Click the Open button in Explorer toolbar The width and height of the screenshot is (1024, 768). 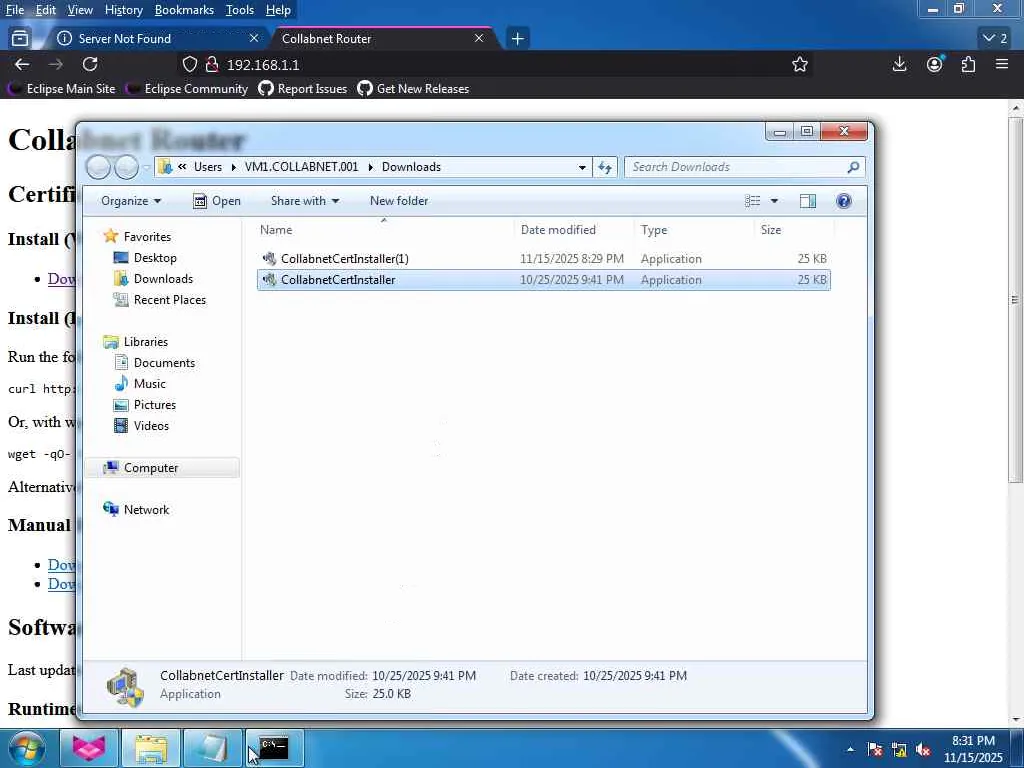click(x=217, y=200)
